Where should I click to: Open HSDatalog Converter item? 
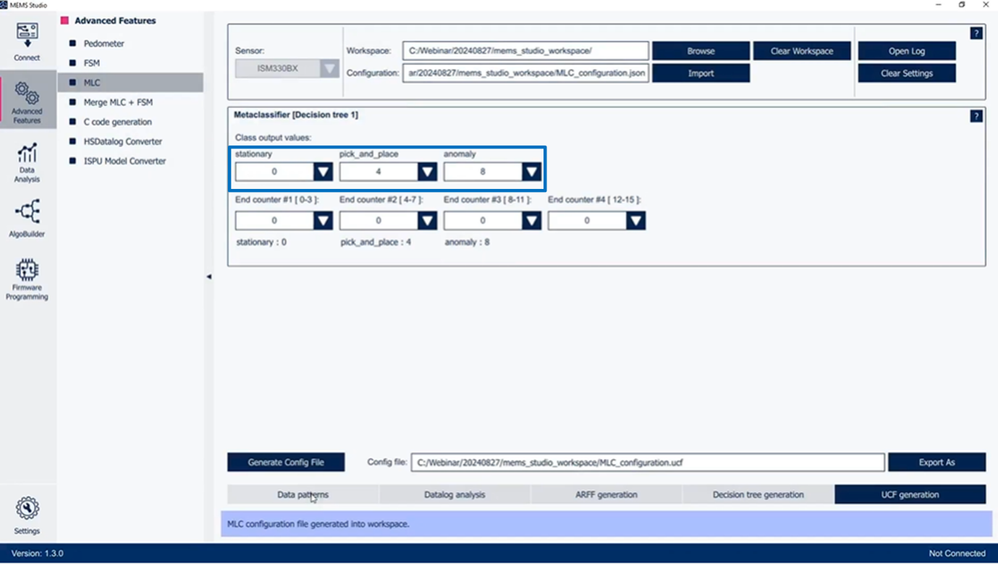123,141
